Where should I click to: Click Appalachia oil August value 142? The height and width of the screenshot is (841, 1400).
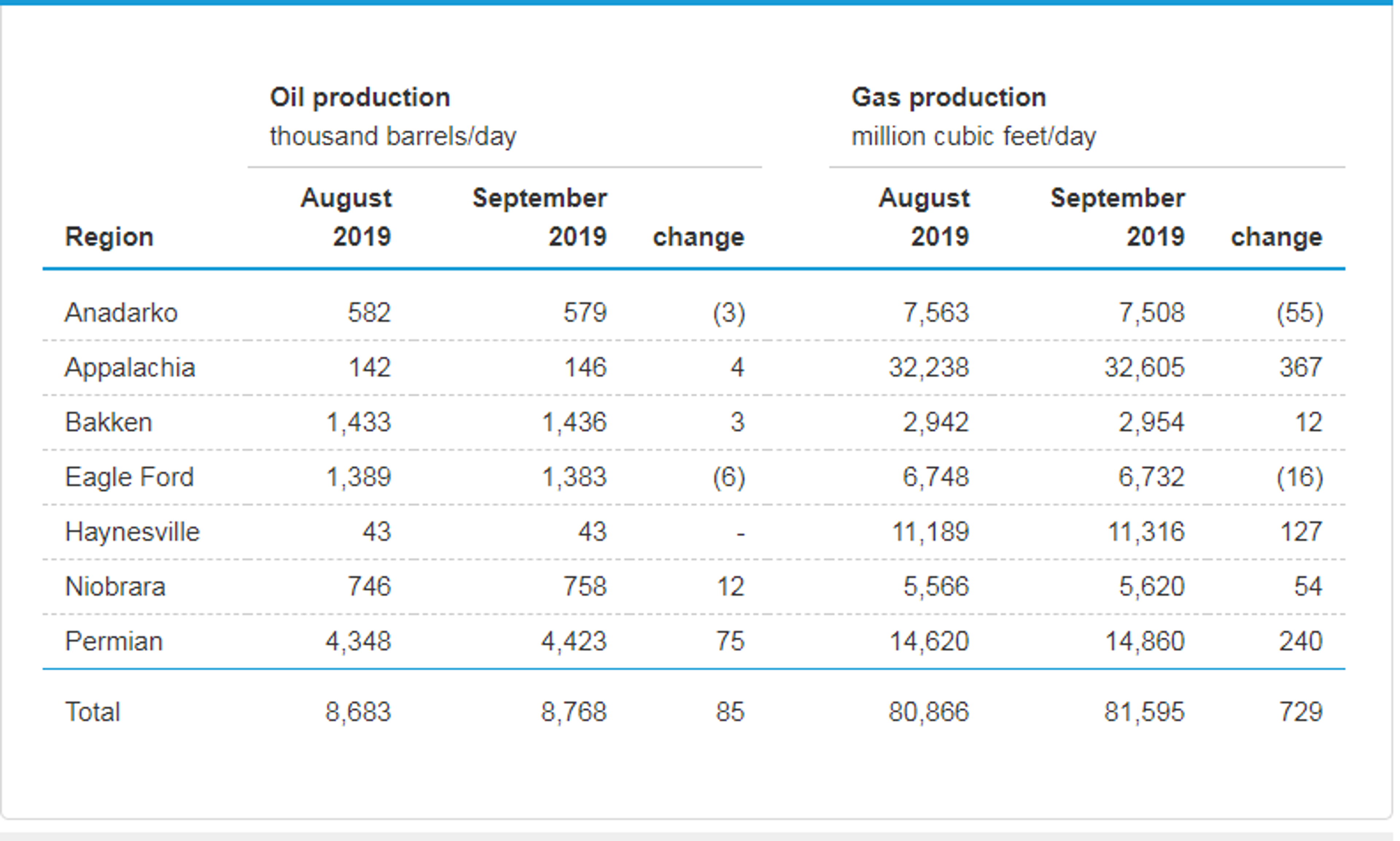pyautogui.click(x=369, y=368)
